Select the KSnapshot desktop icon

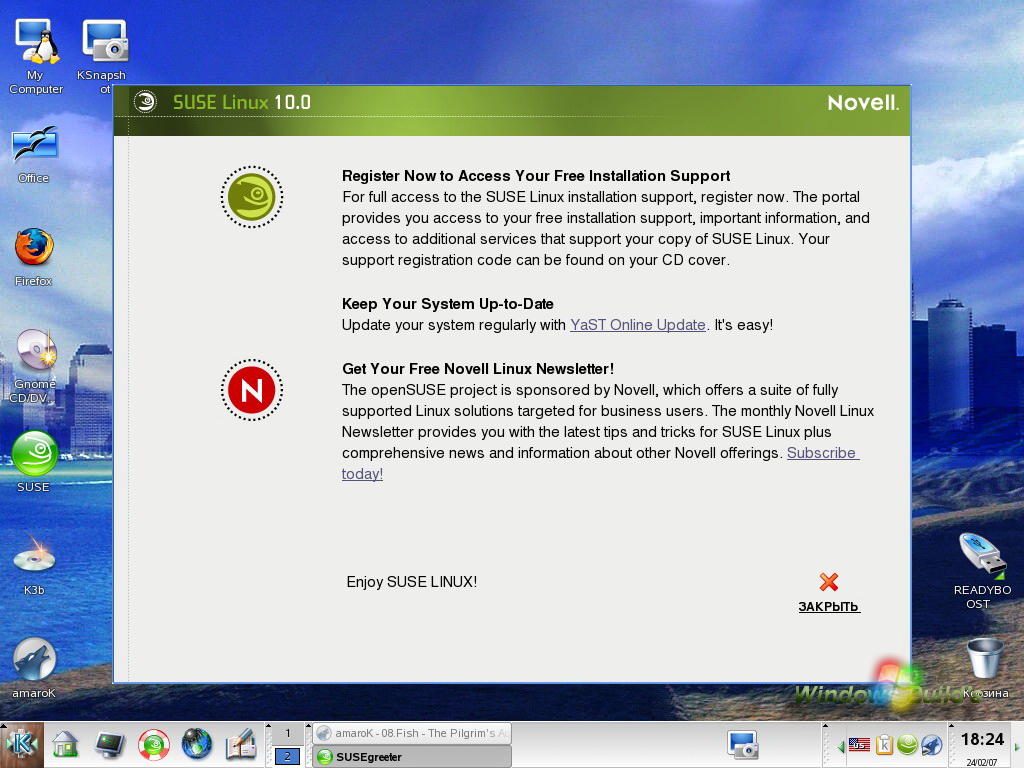pyautogui.click(x=103, y=56)
